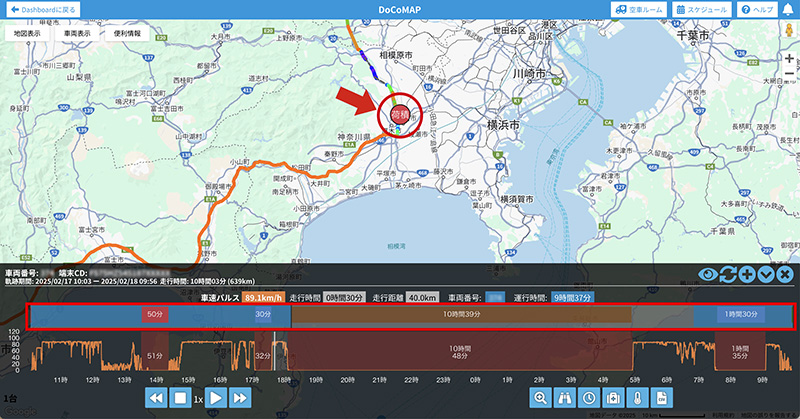
Task: Click the 10時間39分 segment on timeline bar
Action: pos(461,315)
